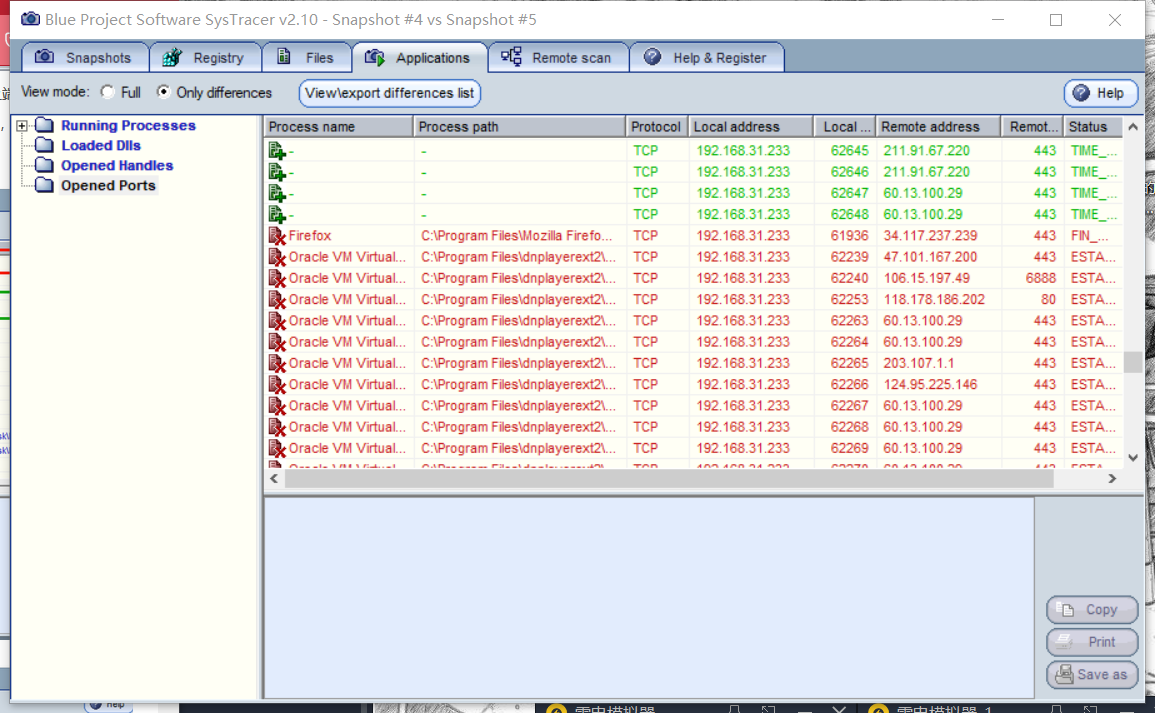
Task: Click removed icon on port 62239 row
Action: tap(277, 257)
